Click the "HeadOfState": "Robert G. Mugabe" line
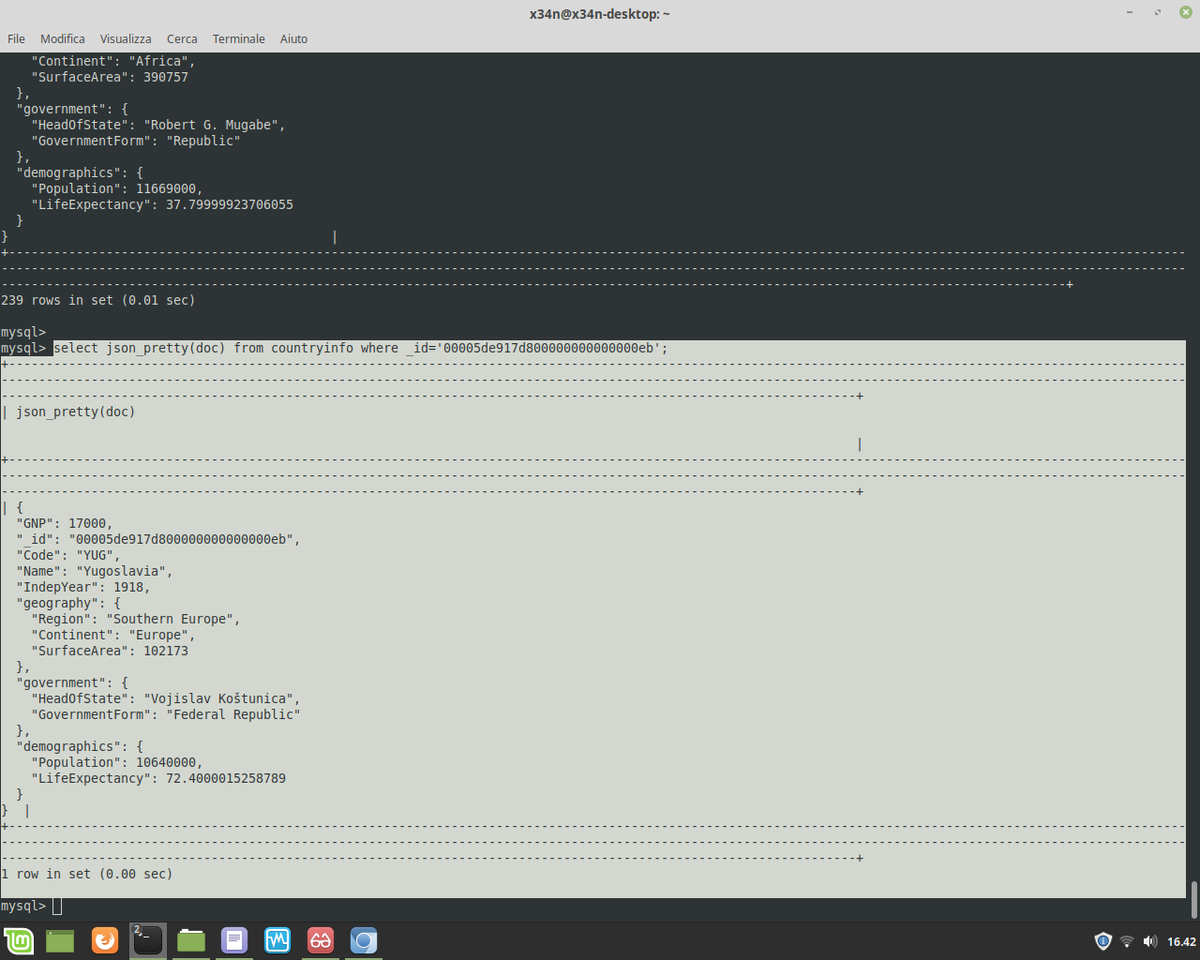 click(158, 125)
